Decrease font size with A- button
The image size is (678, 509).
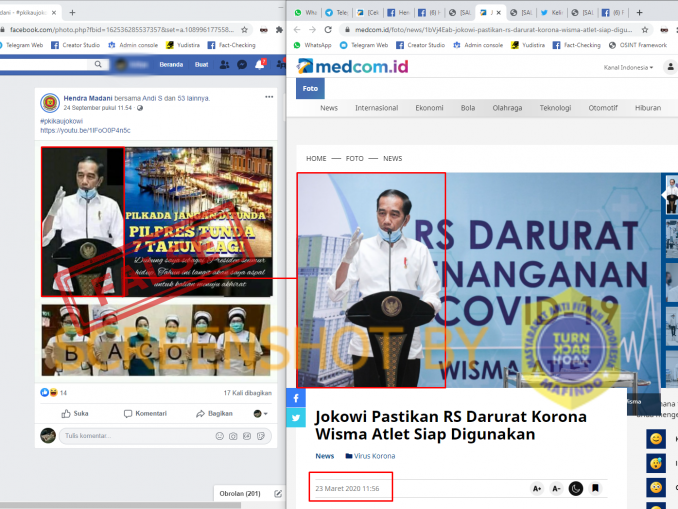[556, 489]
